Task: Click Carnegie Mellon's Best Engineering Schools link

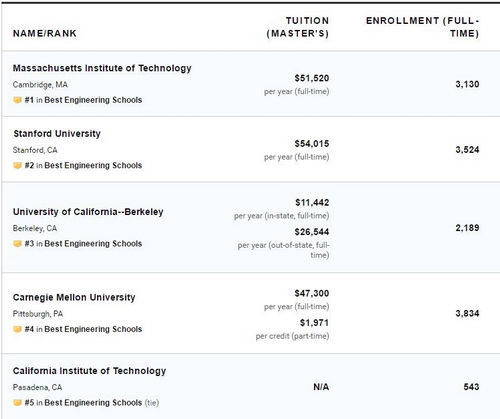Action: tap(93, 329)
